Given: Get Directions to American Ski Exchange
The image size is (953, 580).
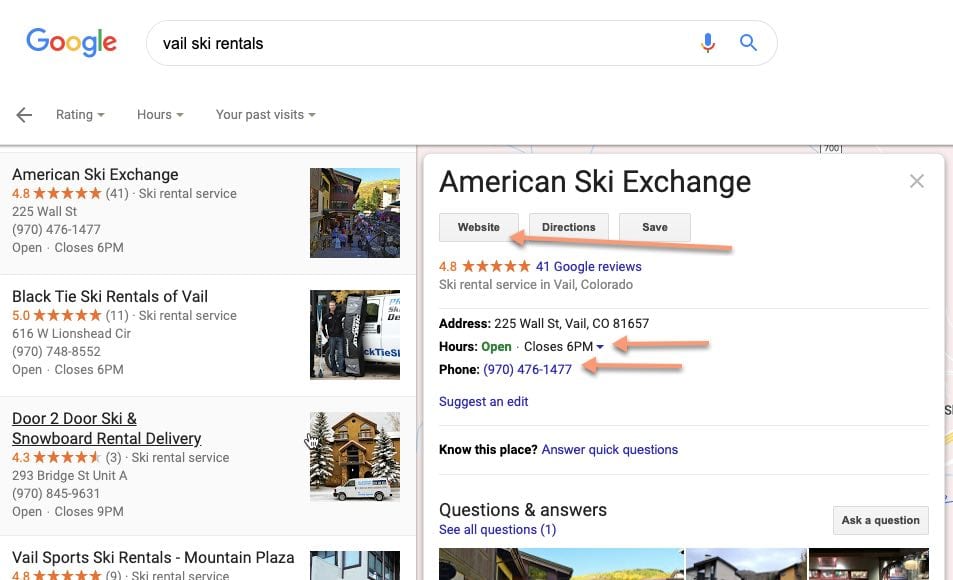Looking at the screenshot, I should click(x=569, y=227).
